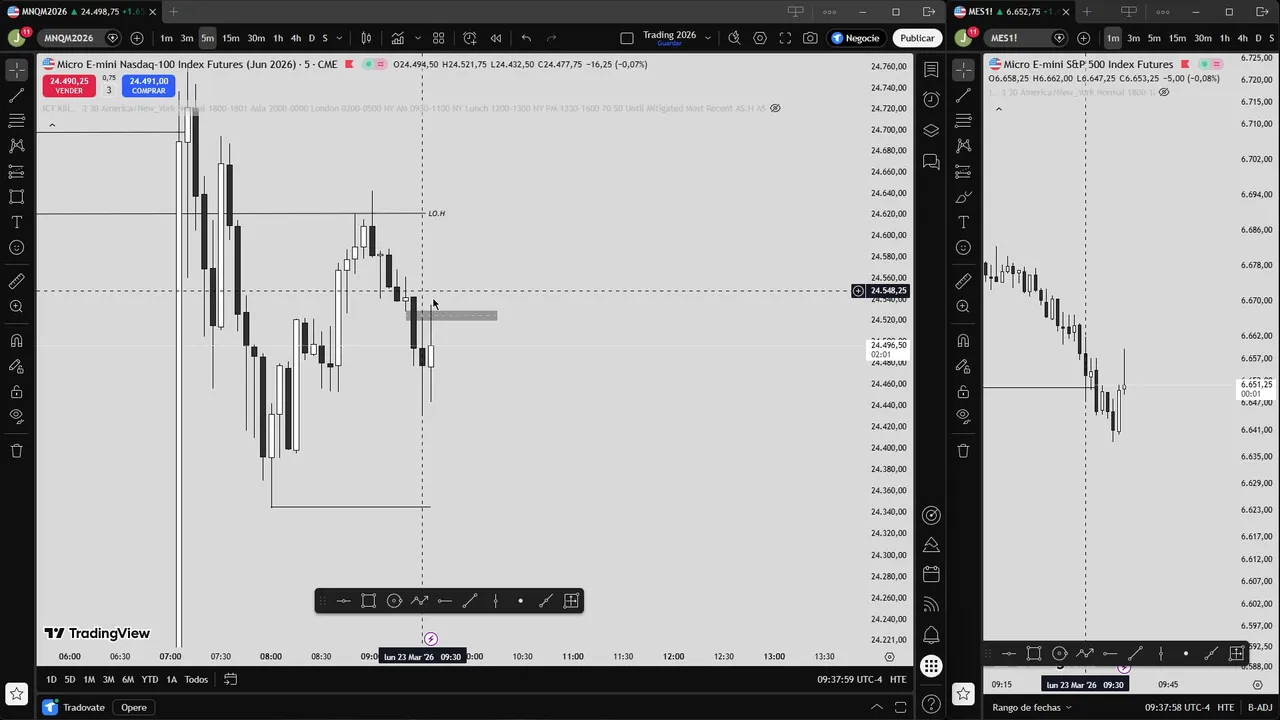The width and height of the screenshot is (1280, 720).
Task: Select the path tool in floating drawing toolbar
Action: tap(419, 601)
